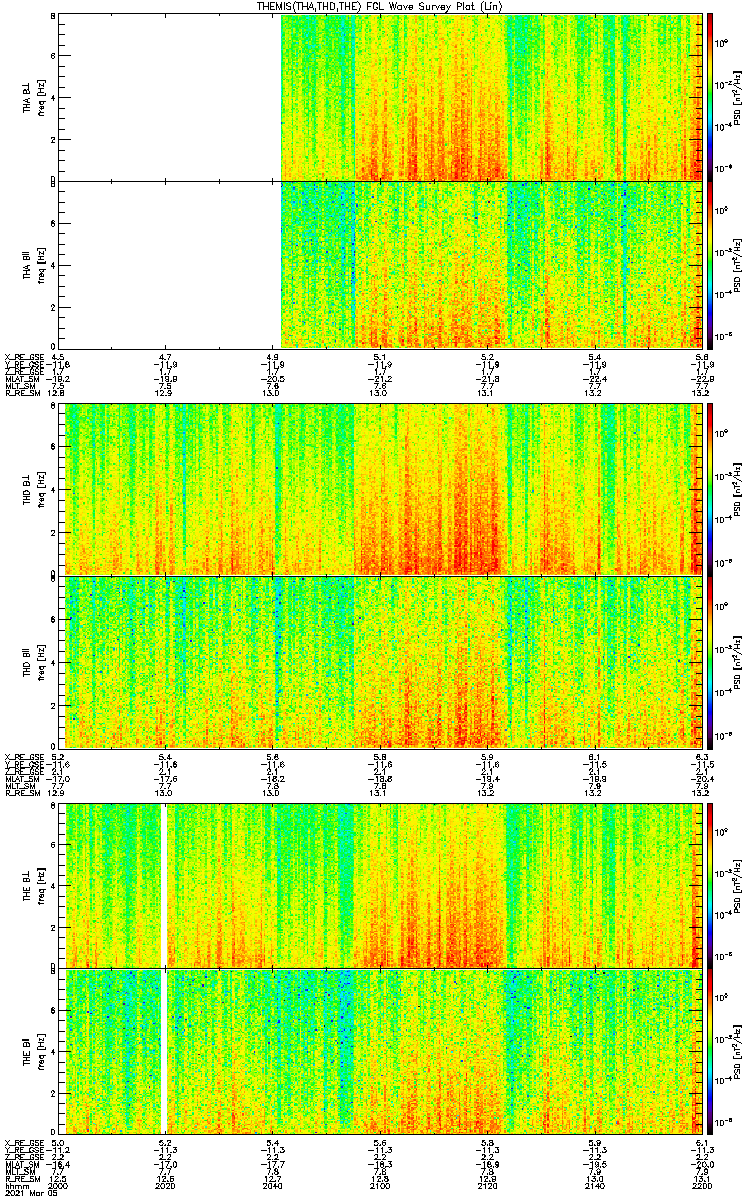Click the color bar beside THA B-parallel panel
The height and width of the screenshot is (1200, 750).
click(x=710, y=264)
